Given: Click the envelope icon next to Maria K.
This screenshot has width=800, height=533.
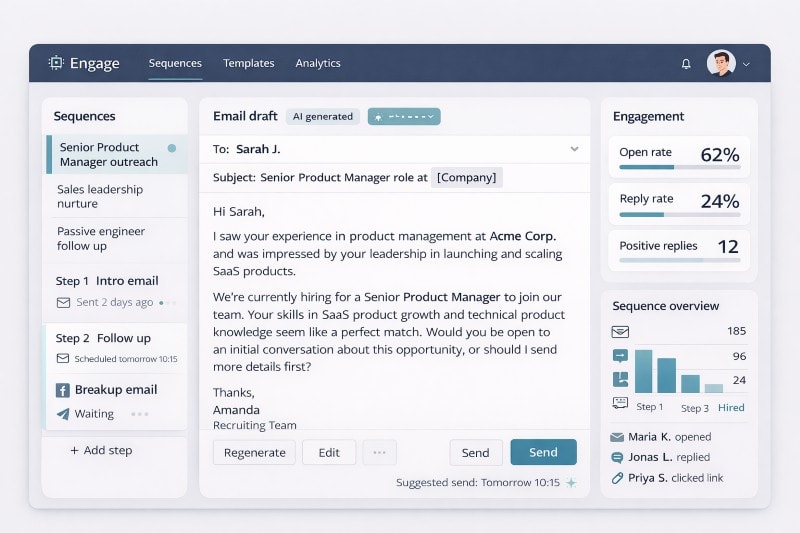Looking at the screenshot, I should click(617, 437).
